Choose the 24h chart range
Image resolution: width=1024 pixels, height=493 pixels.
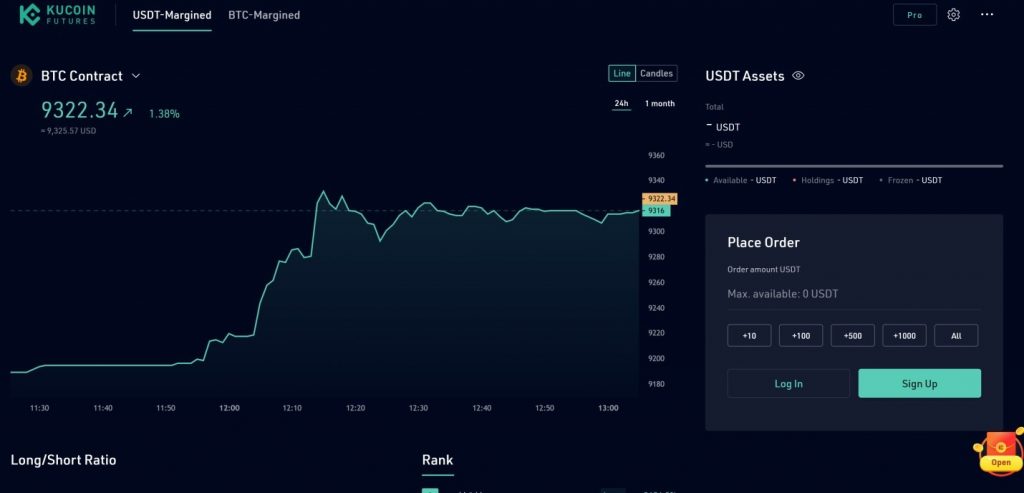tap(621, 104)
